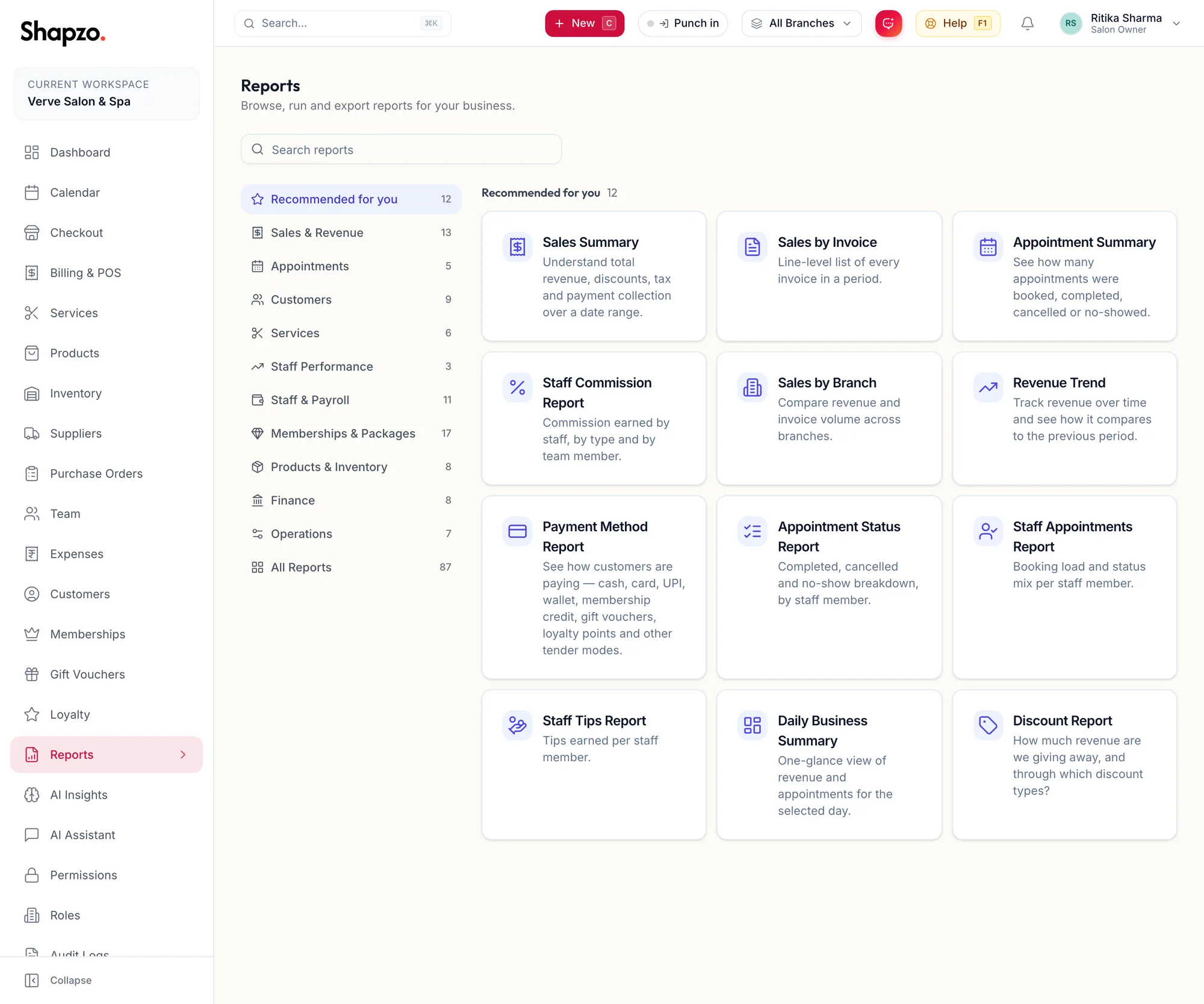The image size is (1204, 1004).
Task: Show All Reports category
Action: pyautogui.click(x=351, y=567)
